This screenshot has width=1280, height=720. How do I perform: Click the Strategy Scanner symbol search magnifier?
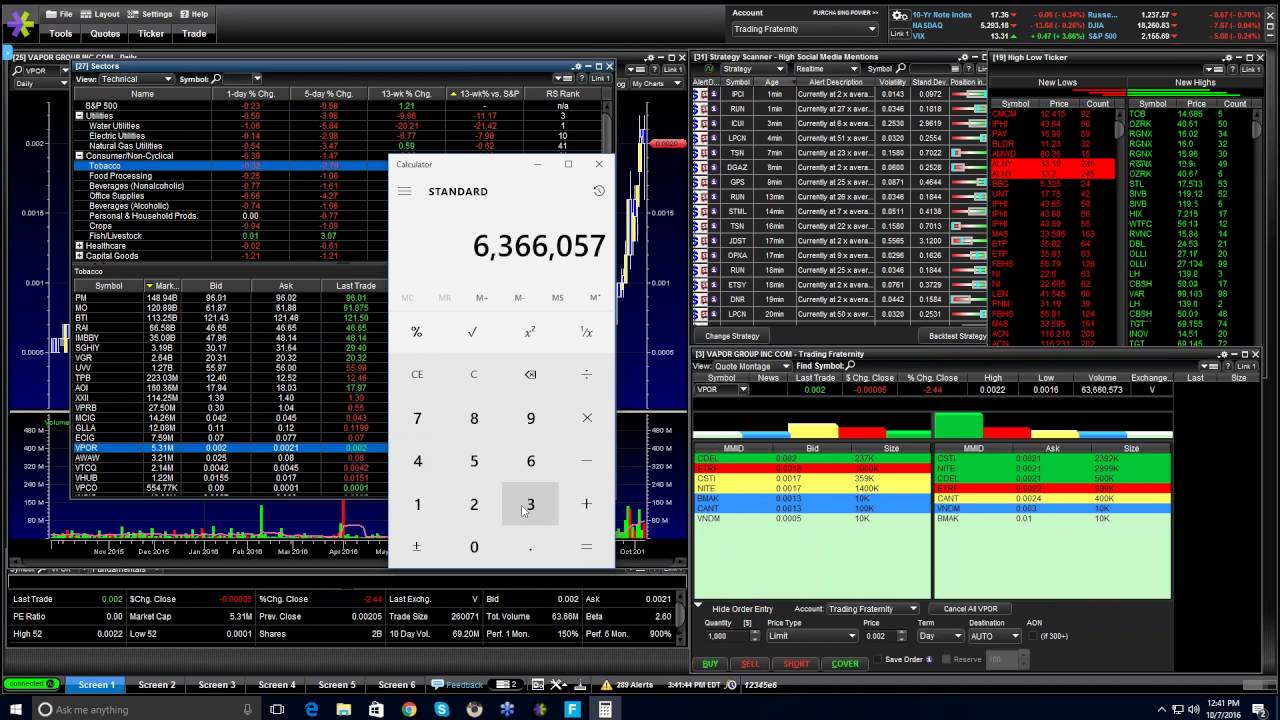901,69
